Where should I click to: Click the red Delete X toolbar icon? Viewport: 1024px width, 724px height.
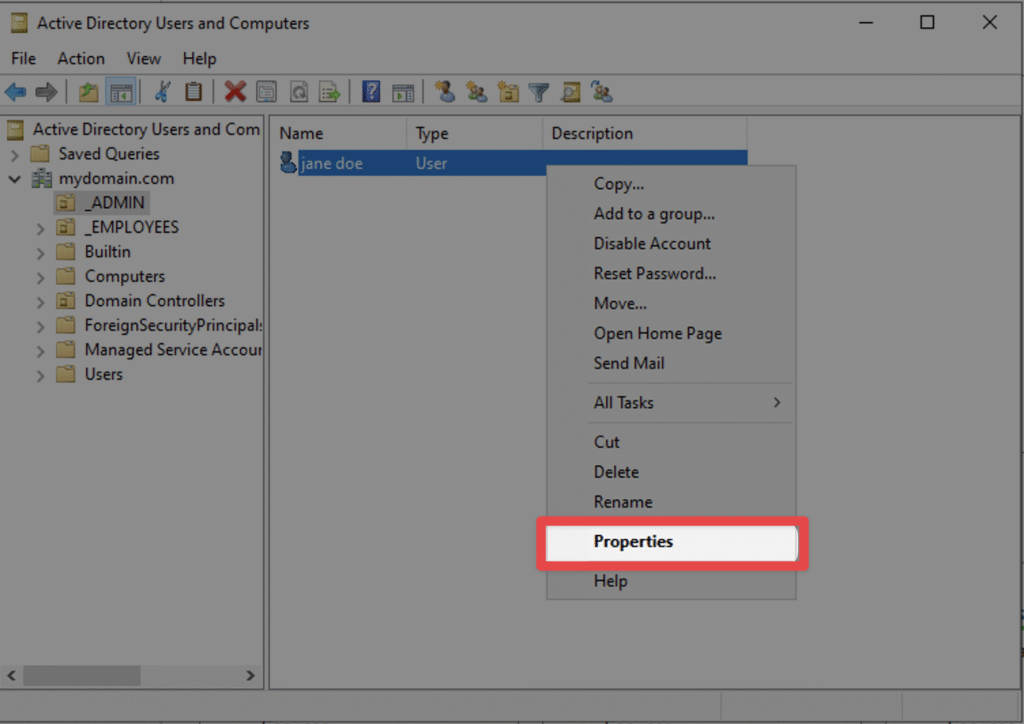pyautogui.click(x=235, y=93)
